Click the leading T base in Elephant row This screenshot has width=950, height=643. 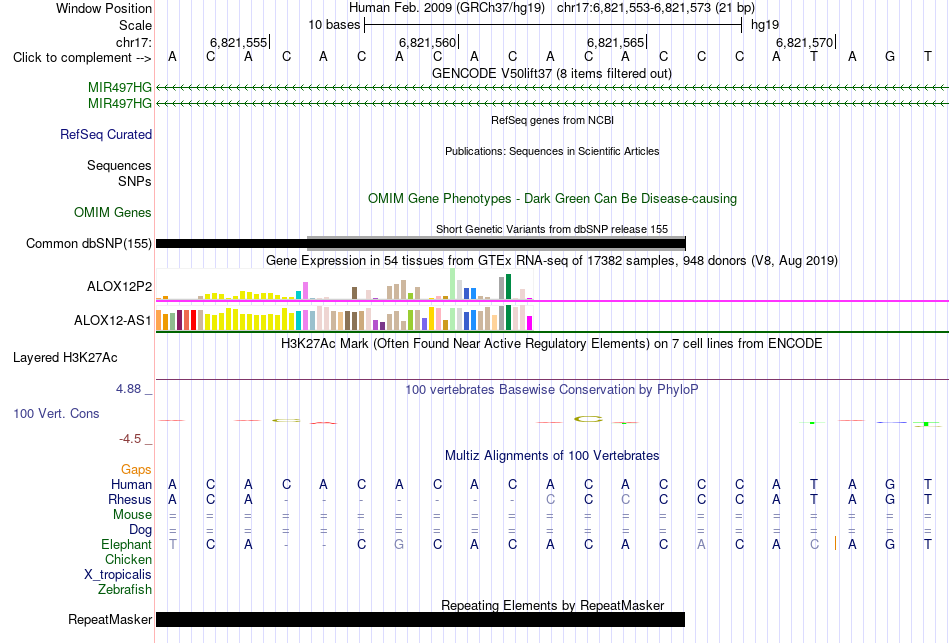(x=173, y=544)
